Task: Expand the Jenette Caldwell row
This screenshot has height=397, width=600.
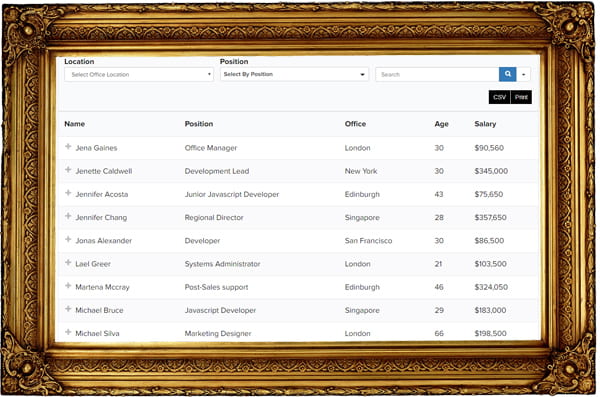Action: 68,170
